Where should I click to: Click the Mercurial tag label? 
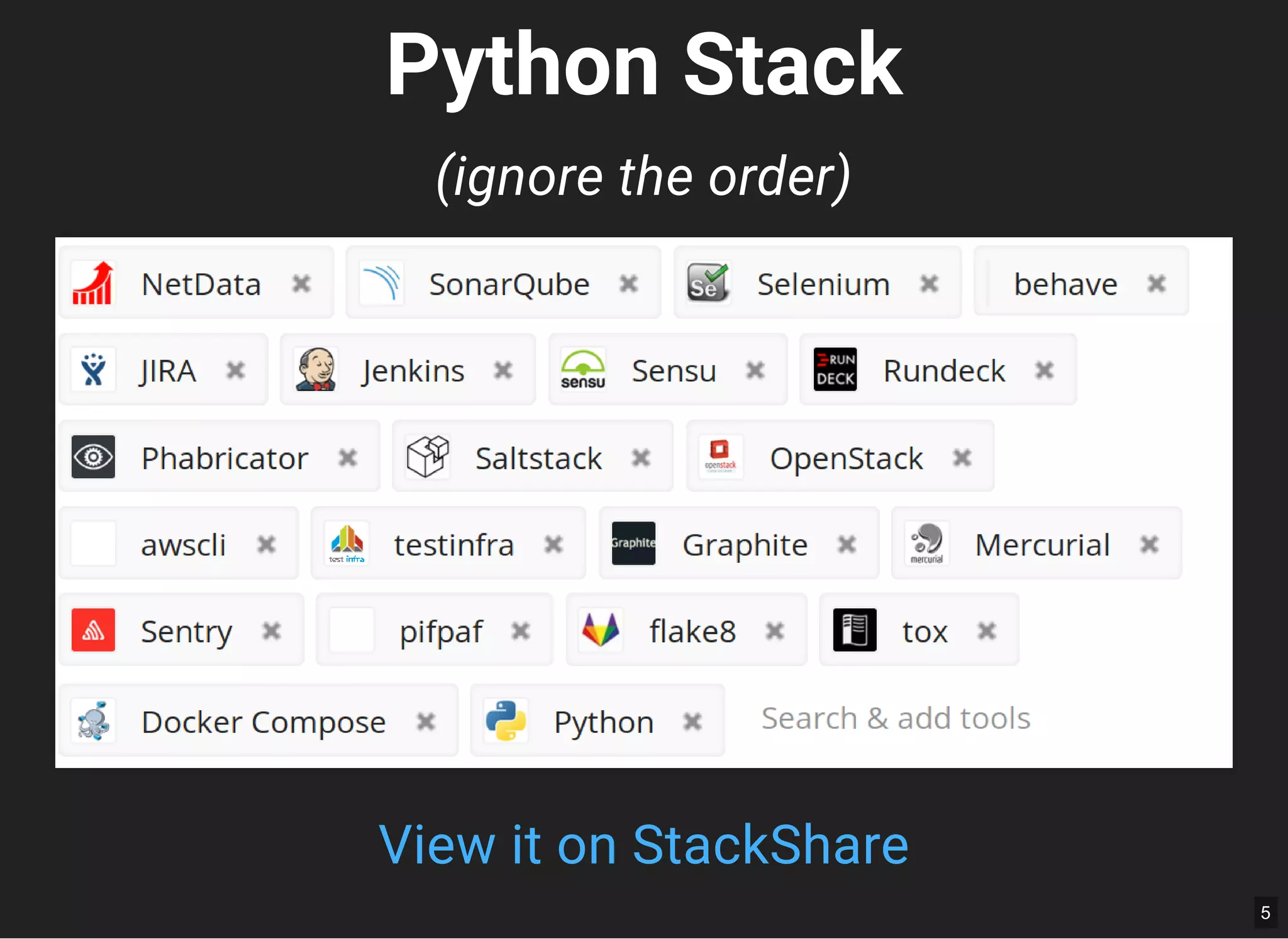pyautogui.click(x=1043, y=545)
